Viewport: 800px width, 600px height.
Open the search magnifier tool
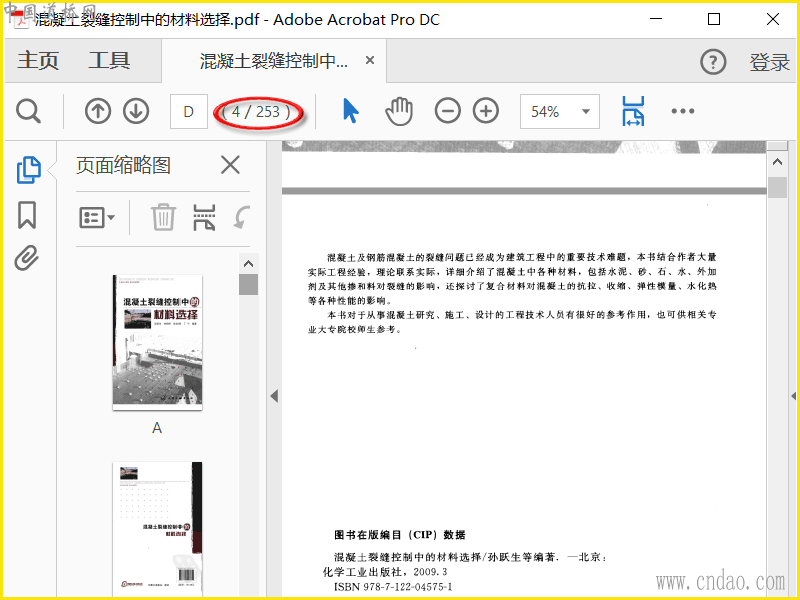point(28,111)
